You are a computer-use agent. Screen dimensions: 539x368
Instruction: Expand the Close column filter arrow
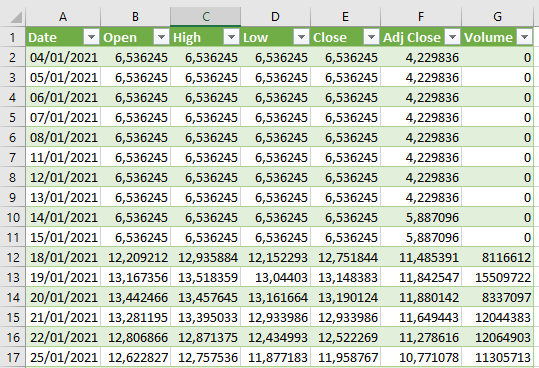tap(371, 37)
